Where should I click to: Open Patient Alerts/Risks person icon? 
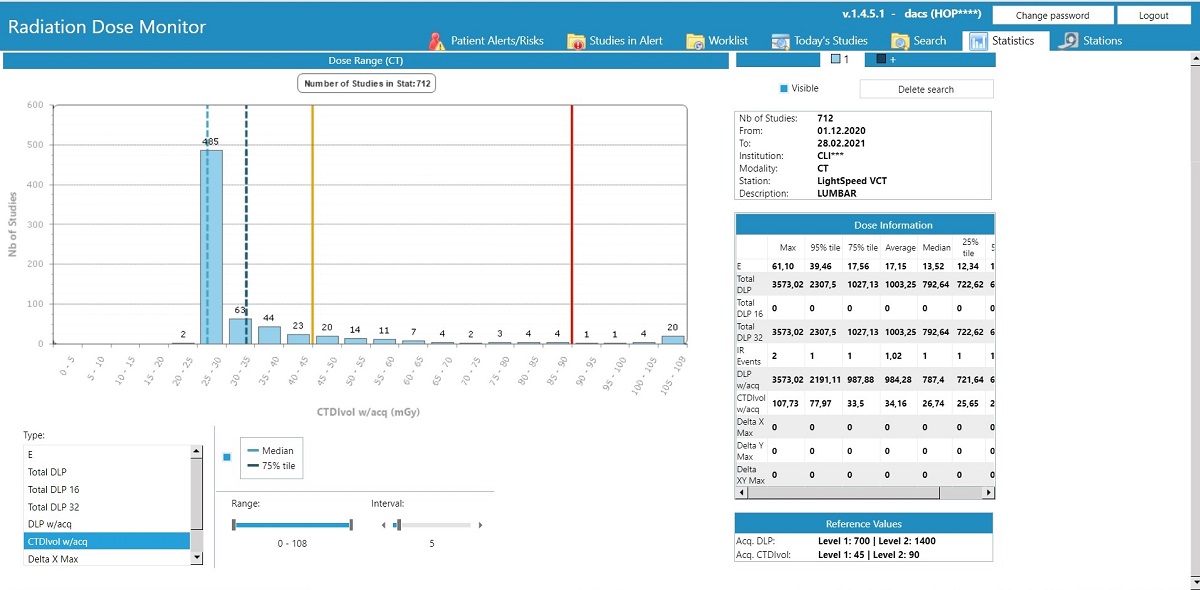(x=436, y=41)
